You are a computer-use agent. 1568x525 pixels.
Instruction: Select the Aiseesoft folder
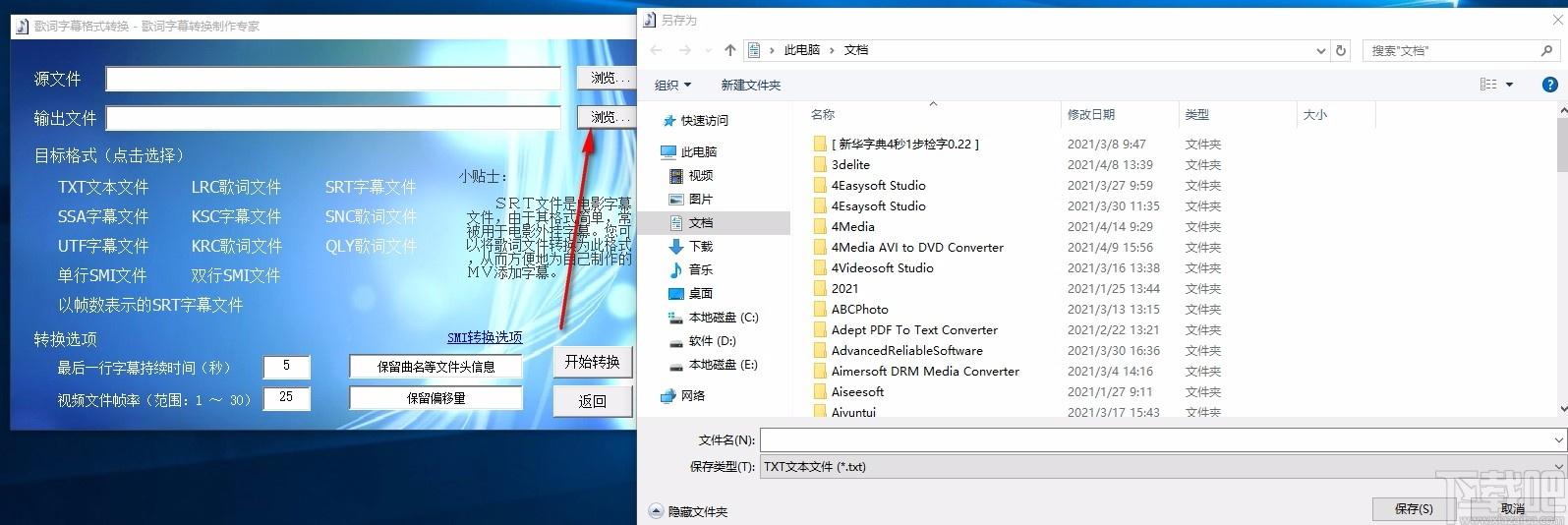click(857, 392)
